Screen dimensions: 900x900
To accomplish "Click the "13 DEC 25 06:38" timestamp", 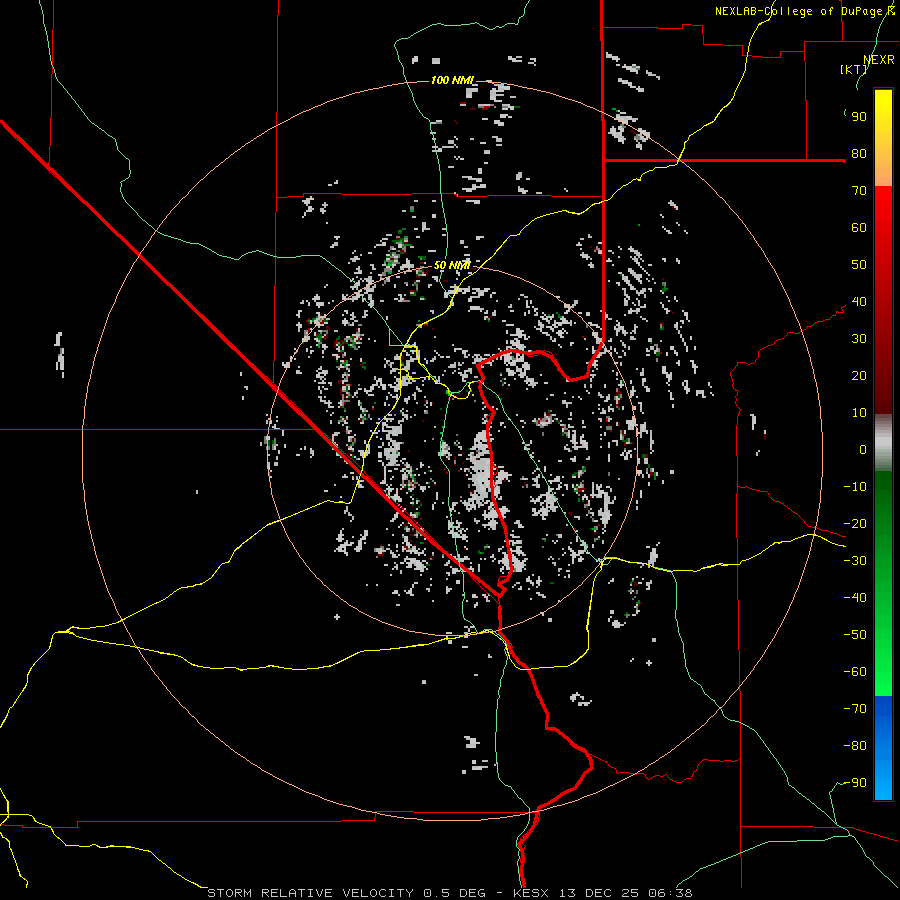I will coord(624,893).
